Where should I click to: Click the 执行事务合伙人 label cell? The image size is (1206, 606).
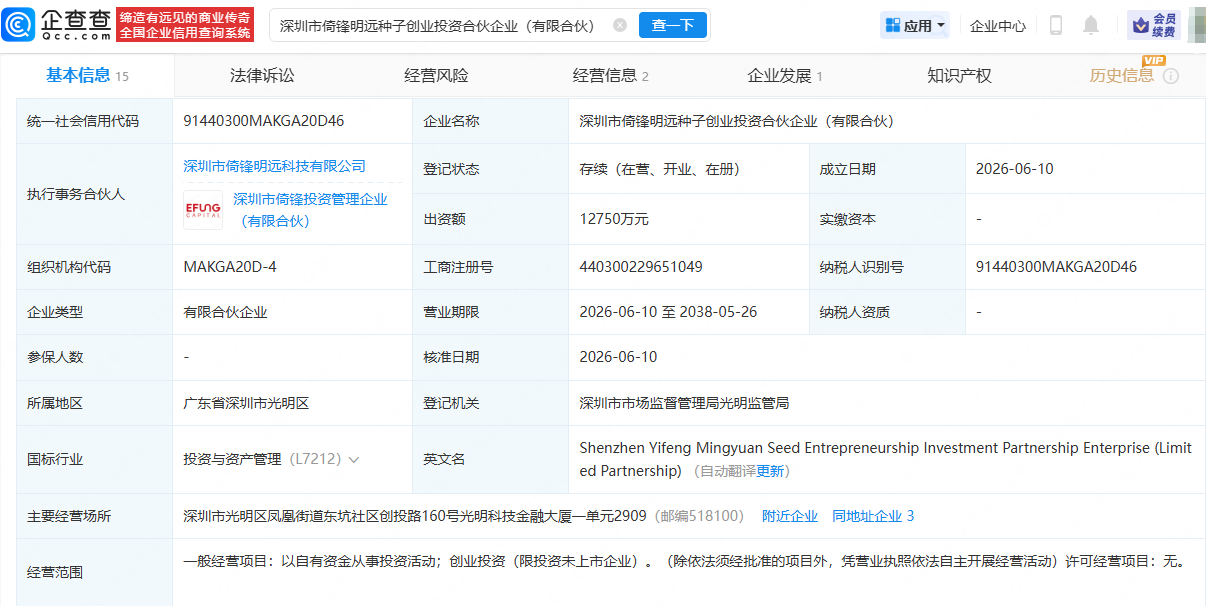click(95, 194)
